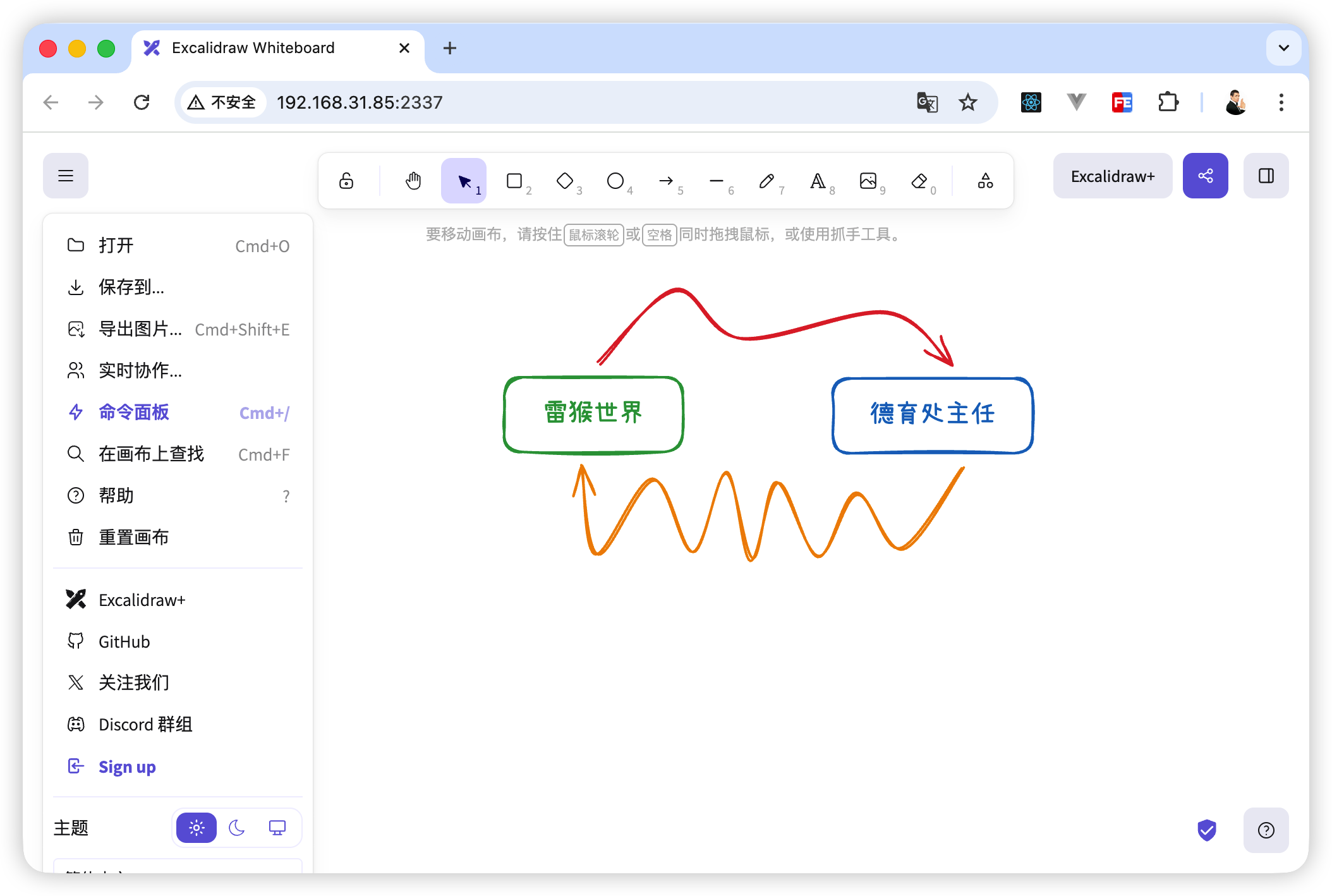Image resolution: width=1332 pixels, height=896 pixels.
Task: Select the Hand panning tool
Action: coord(413,181)
